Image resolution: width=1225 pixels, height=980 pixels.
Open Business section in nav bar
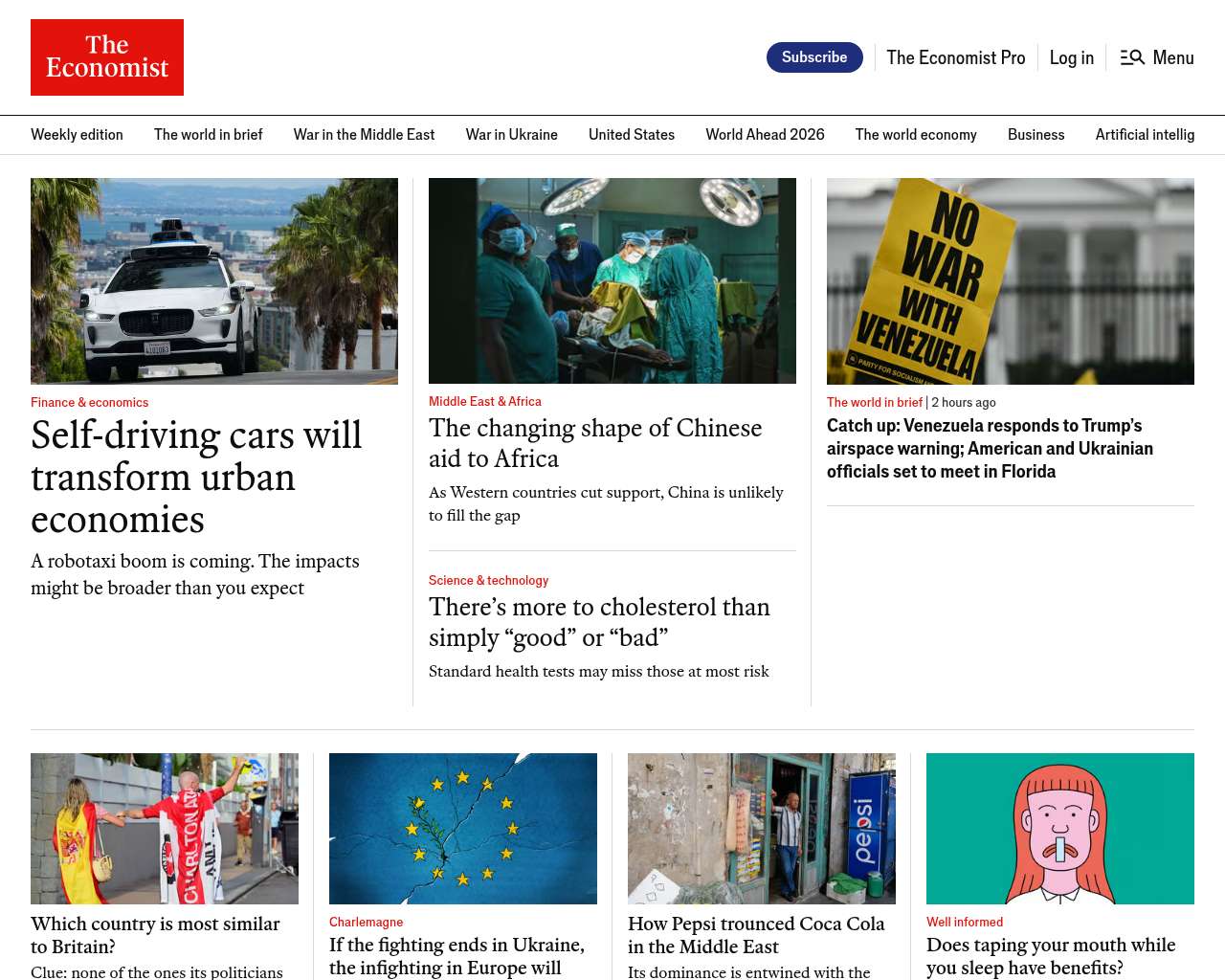pos(1036,135)
